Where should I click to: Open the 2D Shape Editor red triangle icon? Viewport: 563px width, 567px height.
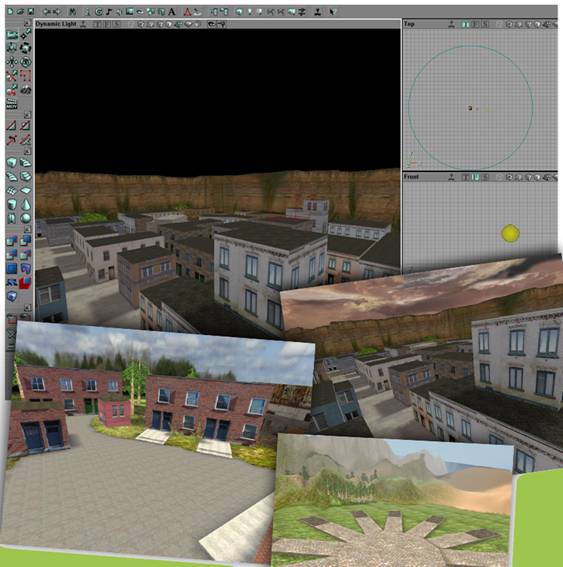point(187,12)
